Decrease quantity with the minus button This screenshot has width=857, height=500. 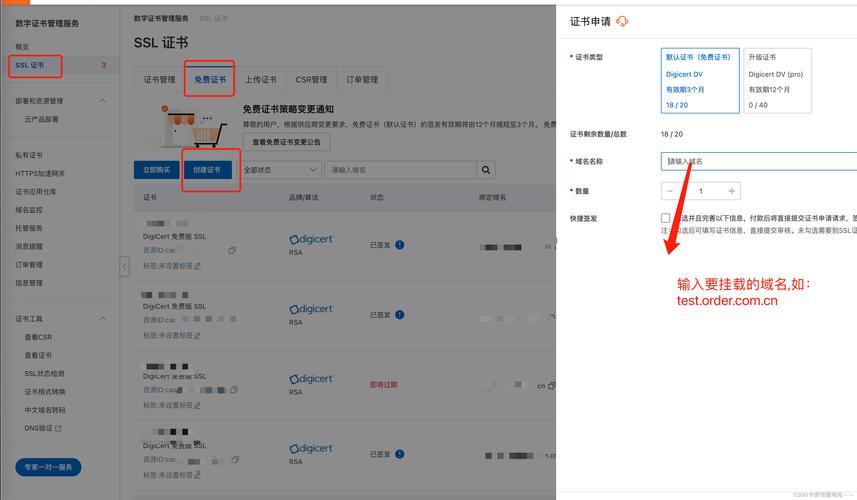(670, 191)
